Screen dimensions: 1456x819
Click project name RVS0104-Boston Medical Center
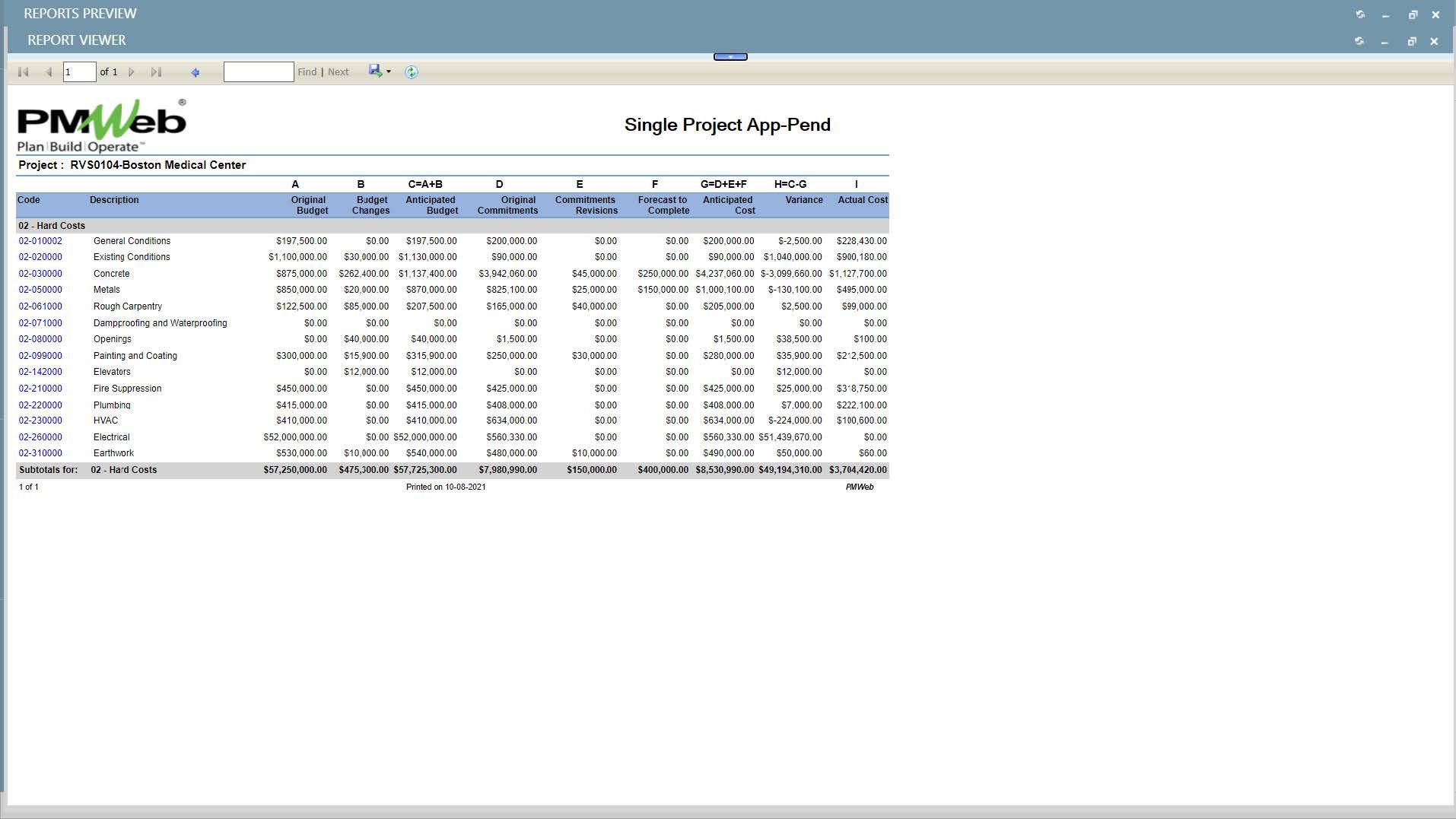[158, 165]
